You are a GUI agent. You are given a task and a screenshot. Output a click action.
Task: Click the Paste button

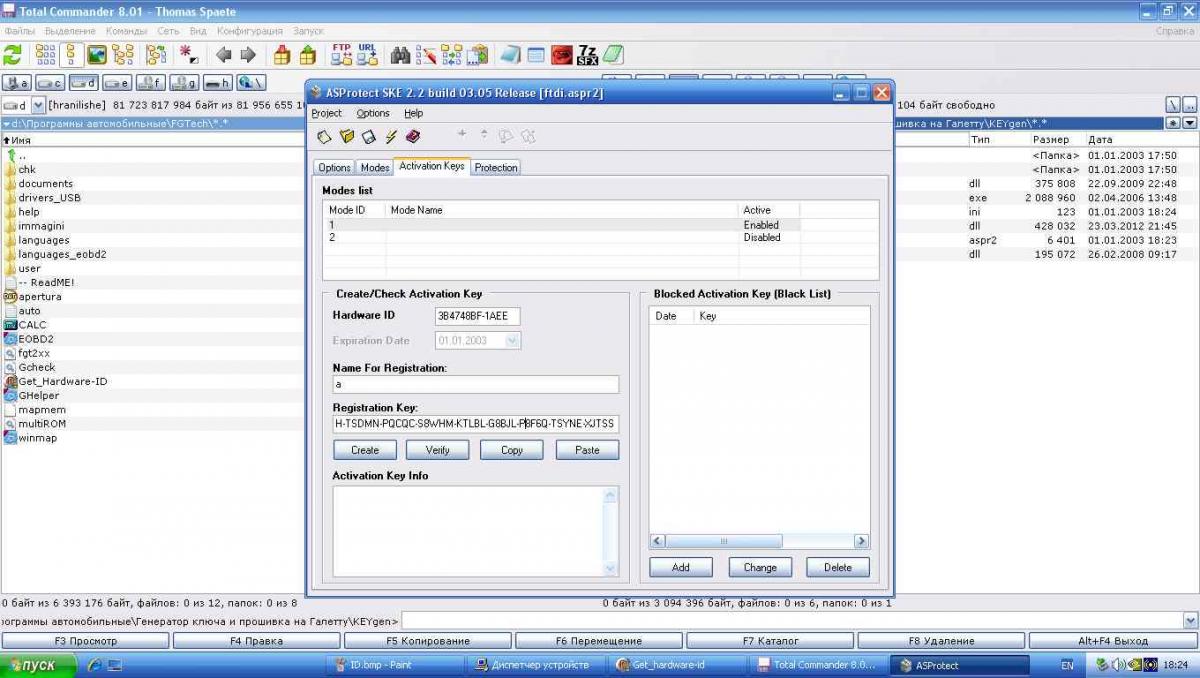pyautogui.click(x=587, y=450)
